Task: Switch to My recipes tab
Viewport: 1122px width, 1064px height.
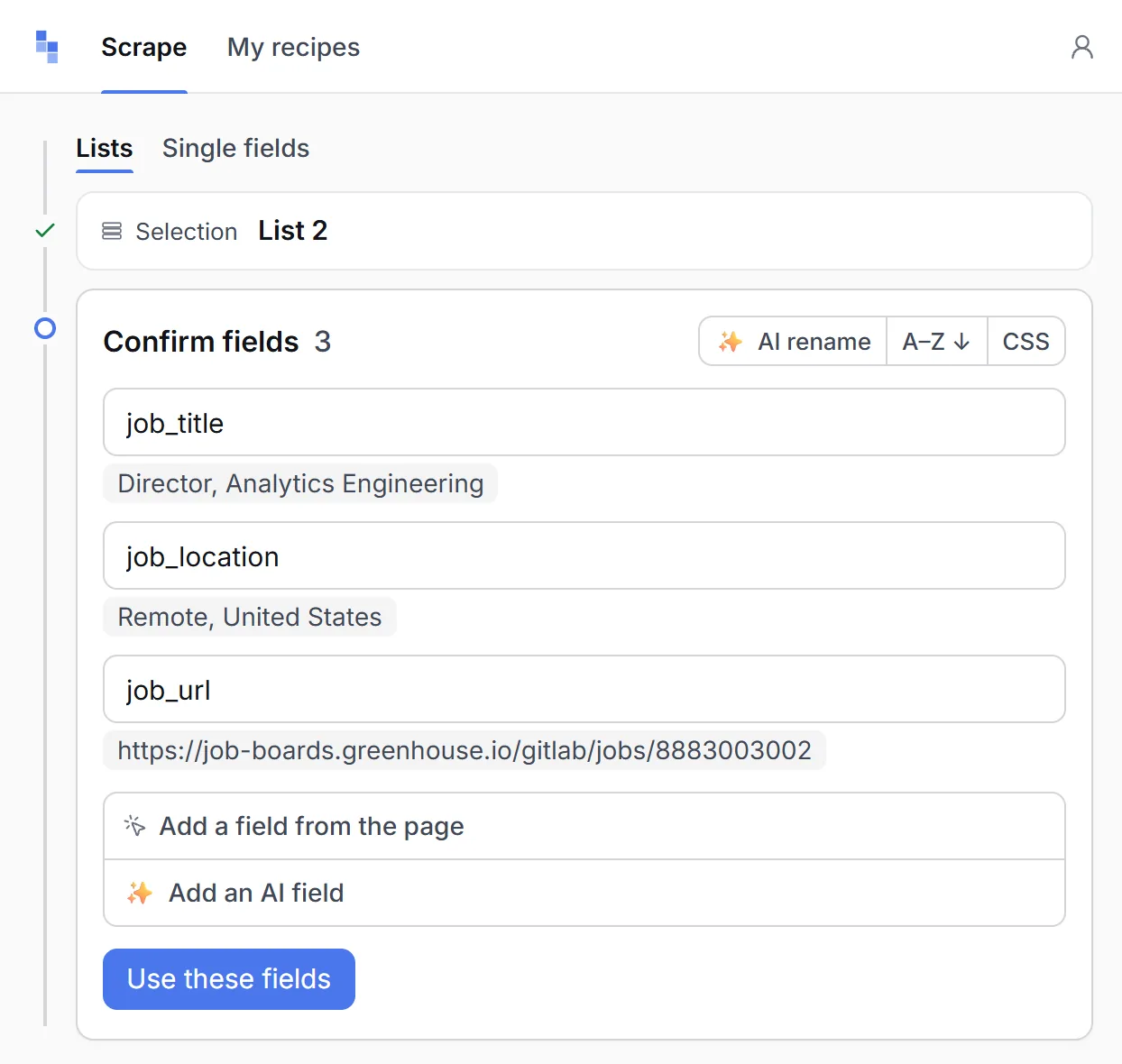Action: [293, 47]
